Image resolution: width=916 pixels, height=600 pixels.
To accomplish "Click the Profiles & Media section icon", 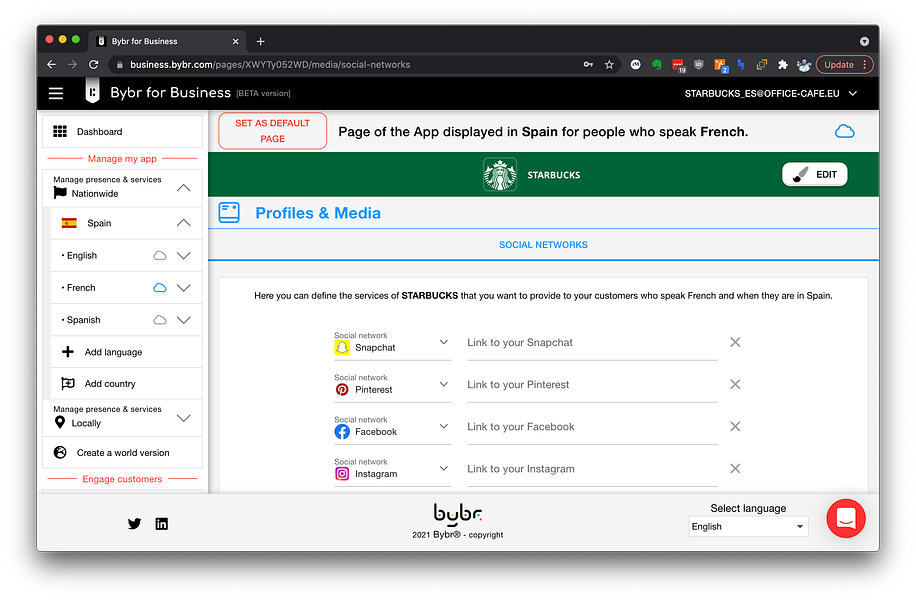I will [229, 213].
